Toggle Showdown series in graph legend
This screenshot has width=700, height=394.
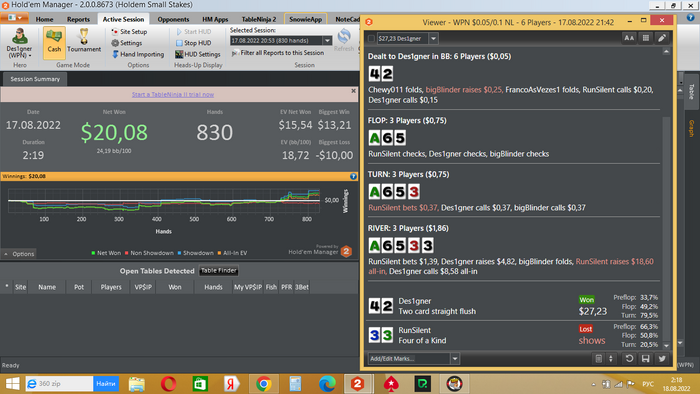tap(195, 253)
